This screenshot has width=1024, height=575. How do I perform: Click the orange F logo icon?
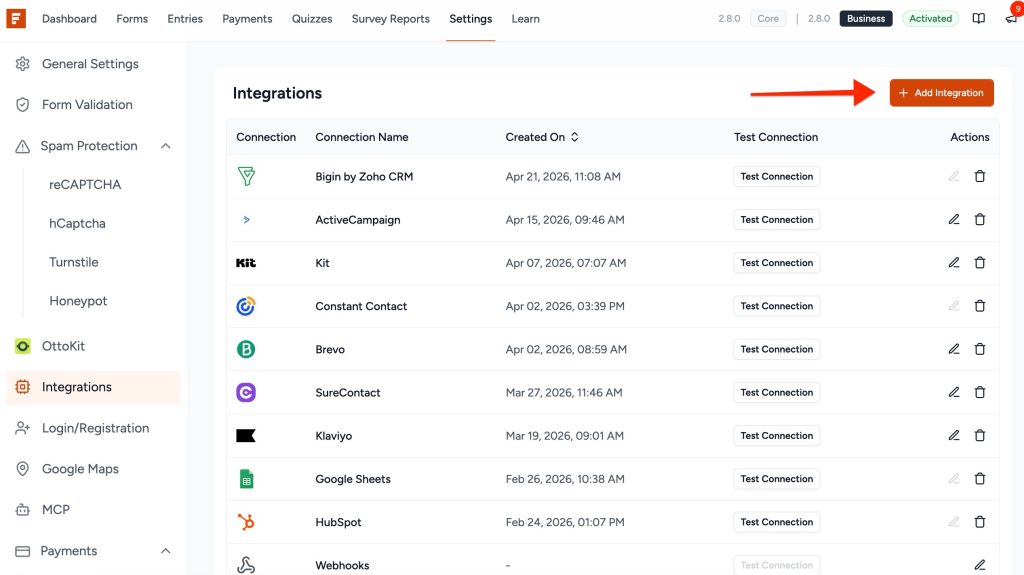pos(16,18)
